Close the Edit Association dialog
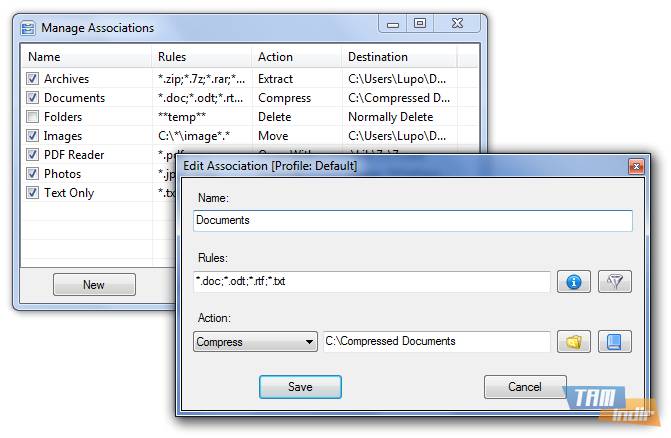Image resolution: width=671 pixels, height=438 pixels. [635, 165]
